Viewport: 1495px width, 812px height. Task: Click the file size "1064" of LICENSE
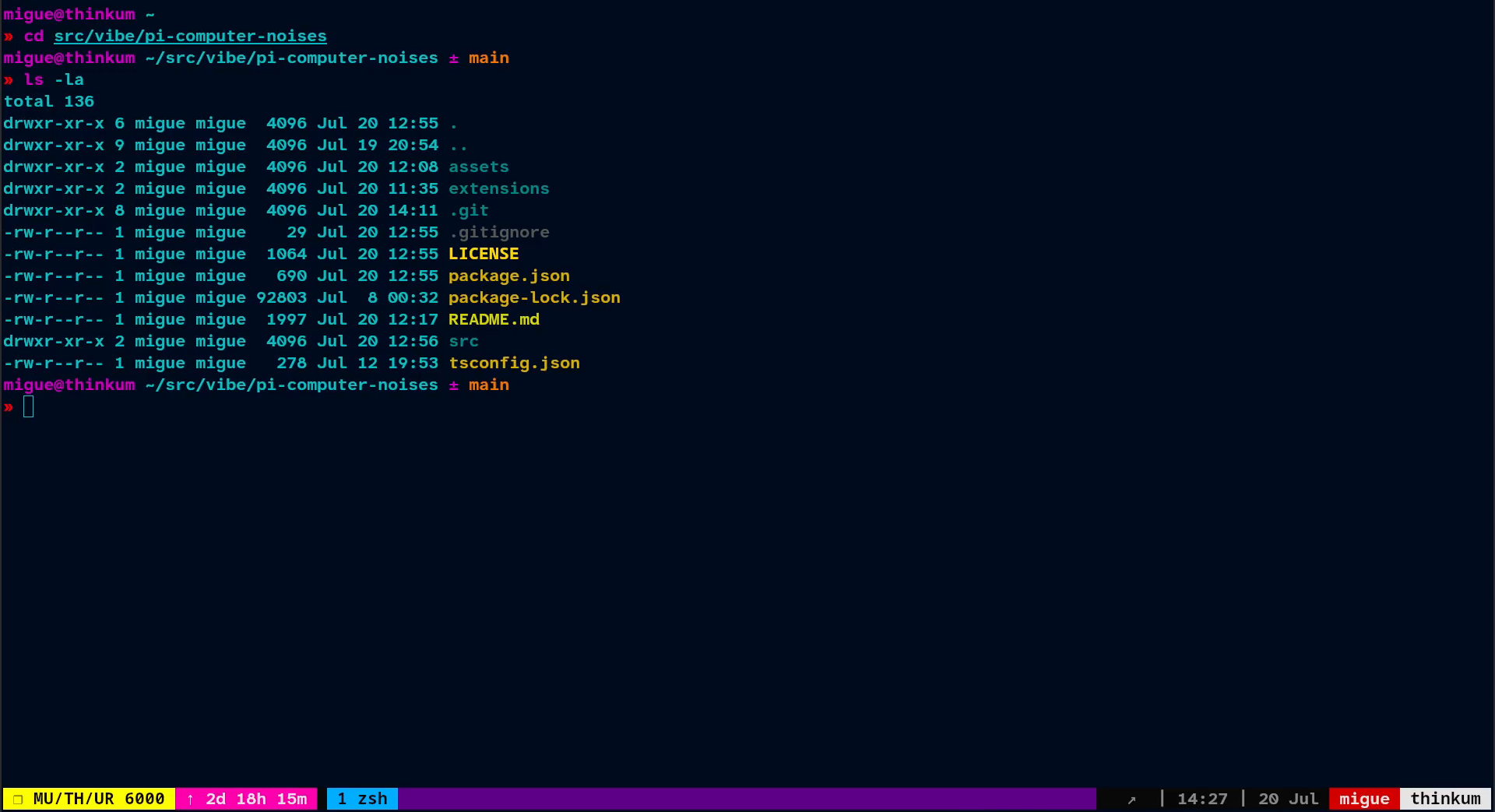click(287, 254)
